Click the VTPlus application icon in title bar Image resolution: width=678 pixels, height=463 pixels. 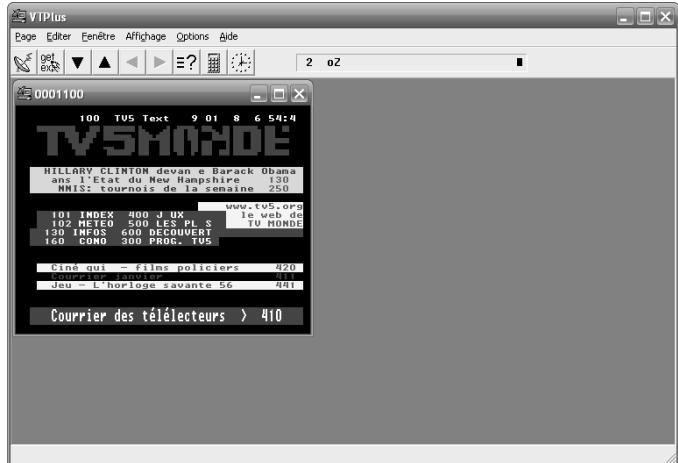[x=19, y=16]
